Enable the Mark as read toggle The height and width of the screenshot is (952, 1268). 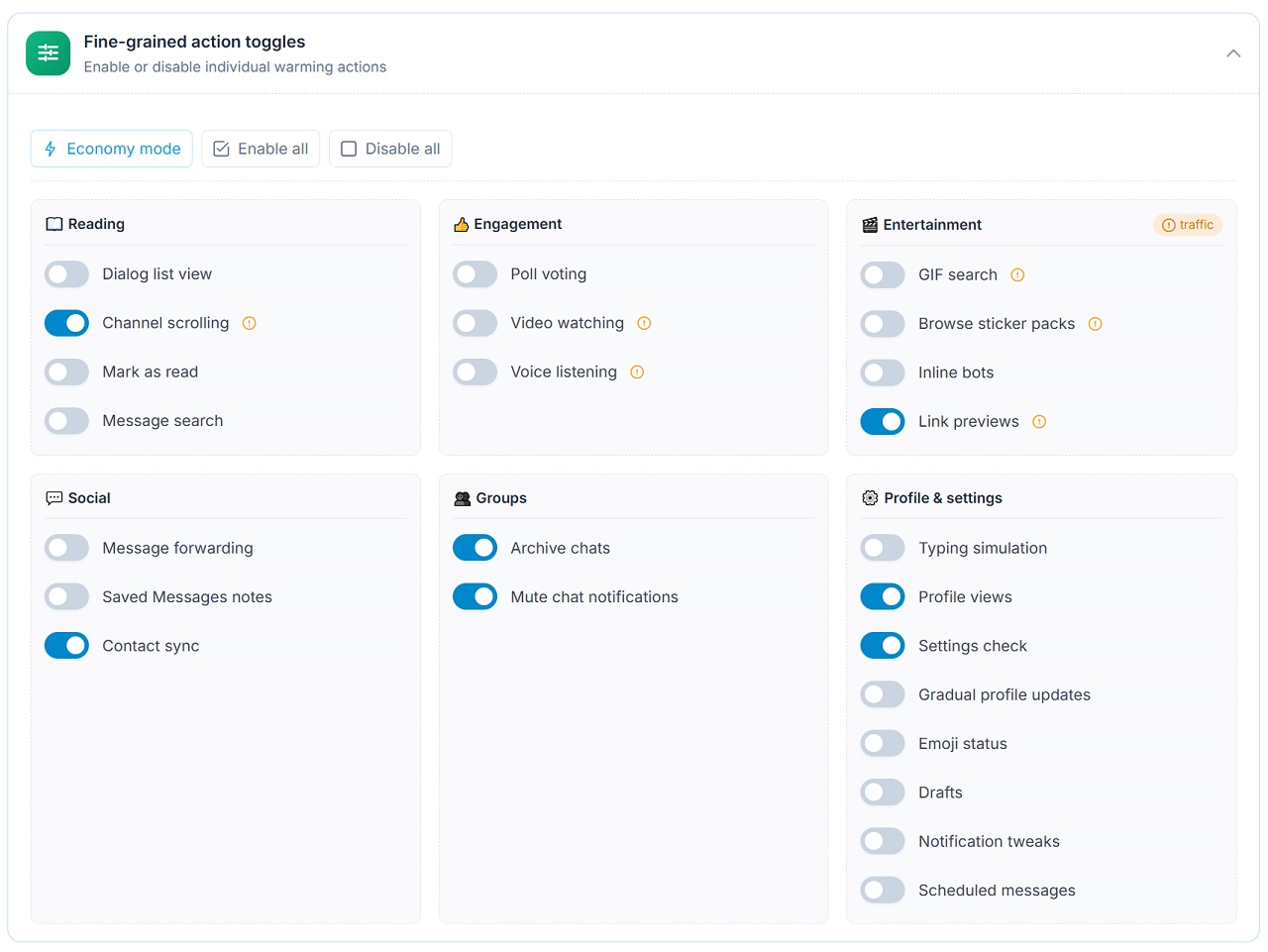(66, 372)
